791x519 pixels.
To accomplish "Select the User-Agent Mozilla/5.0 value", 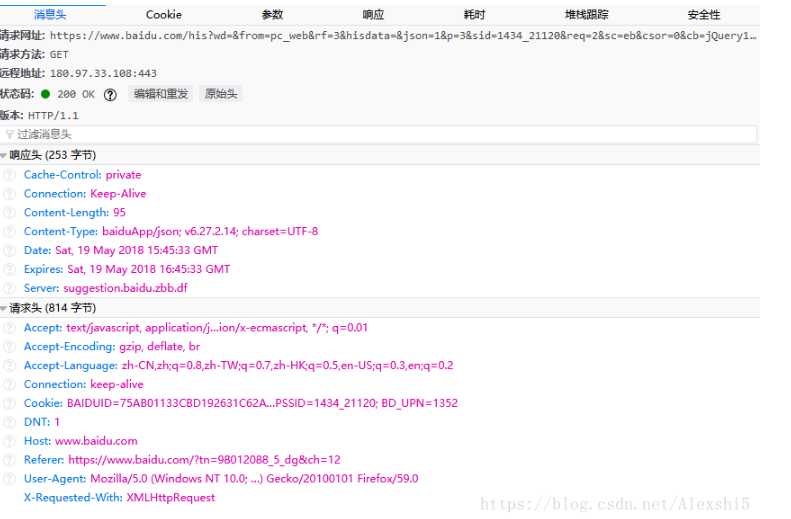I will (254, 478).
